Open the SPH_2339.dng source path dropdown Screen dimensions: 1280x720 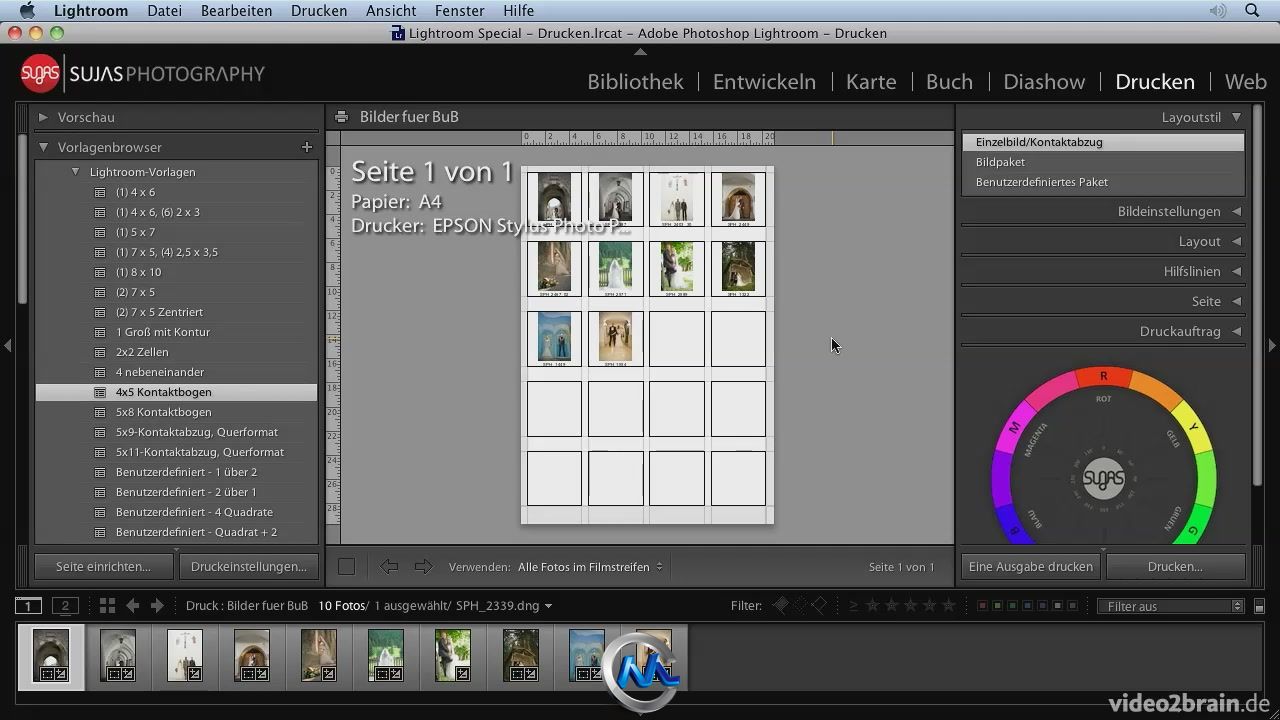pyautogui.click(x=504, y=606)
